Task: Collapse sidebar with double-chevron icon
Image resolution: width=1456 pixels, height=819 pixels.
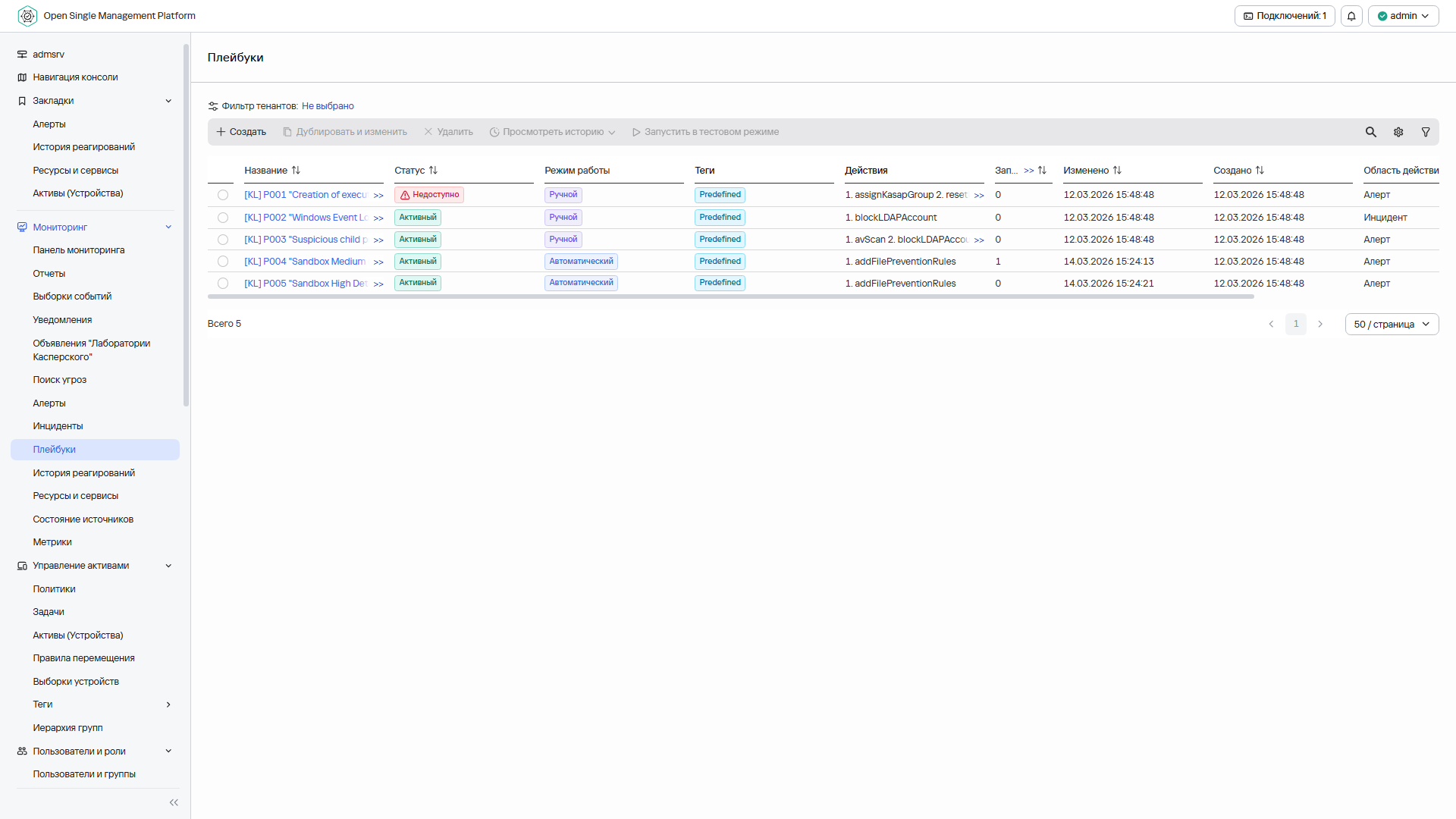Action: (174, 802)
